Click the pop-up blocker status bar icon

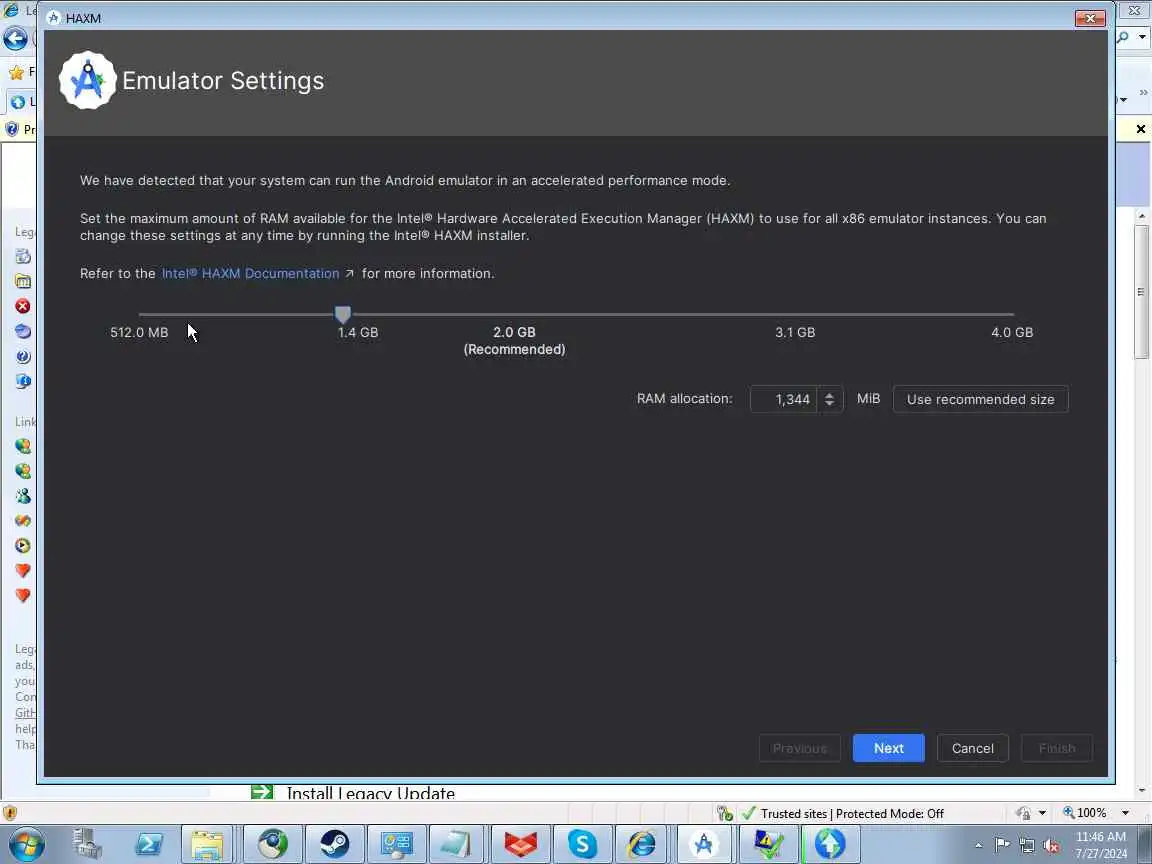coord(724,813)
